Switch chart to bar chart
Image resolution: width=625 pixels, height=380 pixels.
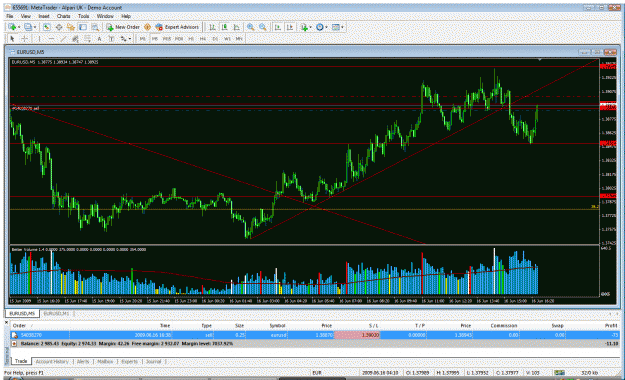click(212, 27)
